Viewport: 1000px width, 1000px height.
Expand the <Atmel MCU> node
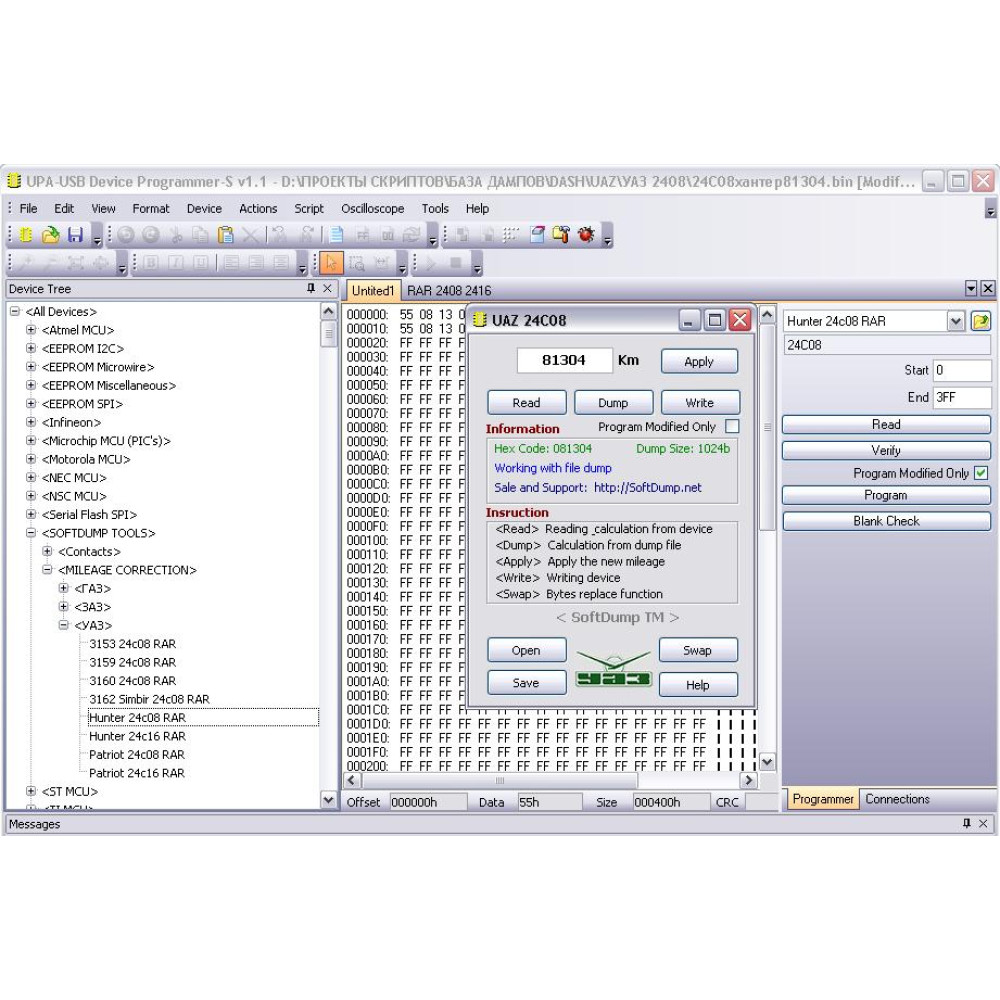(31, 330)
